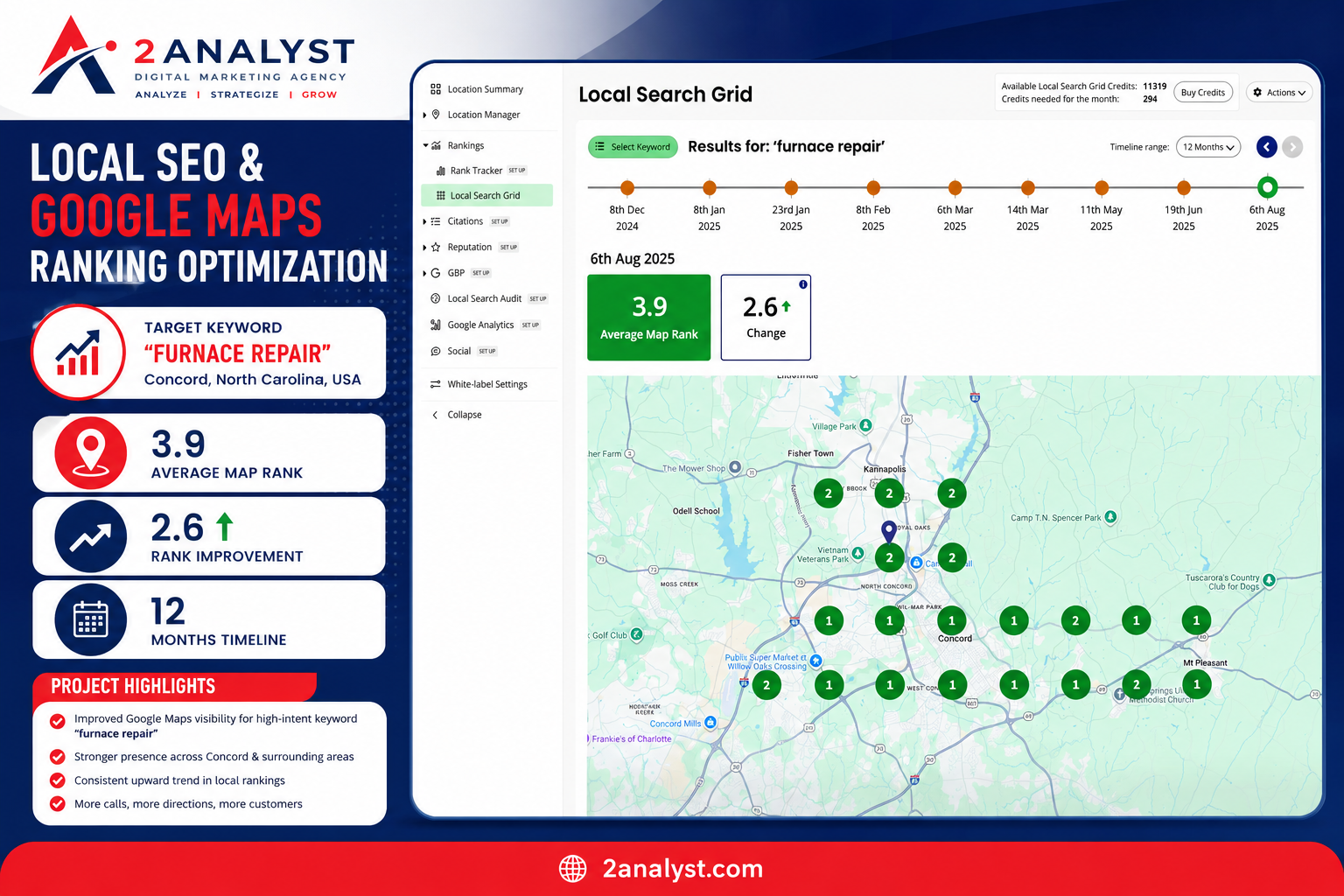Select the Rank Tracker bar icon

click(440, 171)
